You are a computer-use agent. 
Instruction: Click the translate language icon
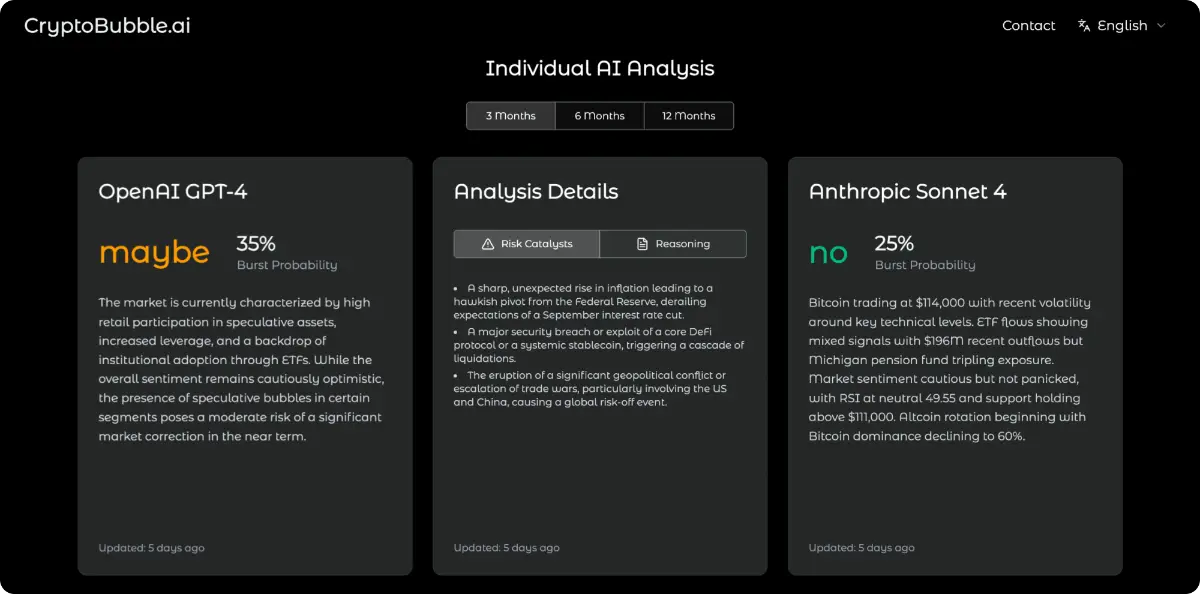tap(1084, 26)
